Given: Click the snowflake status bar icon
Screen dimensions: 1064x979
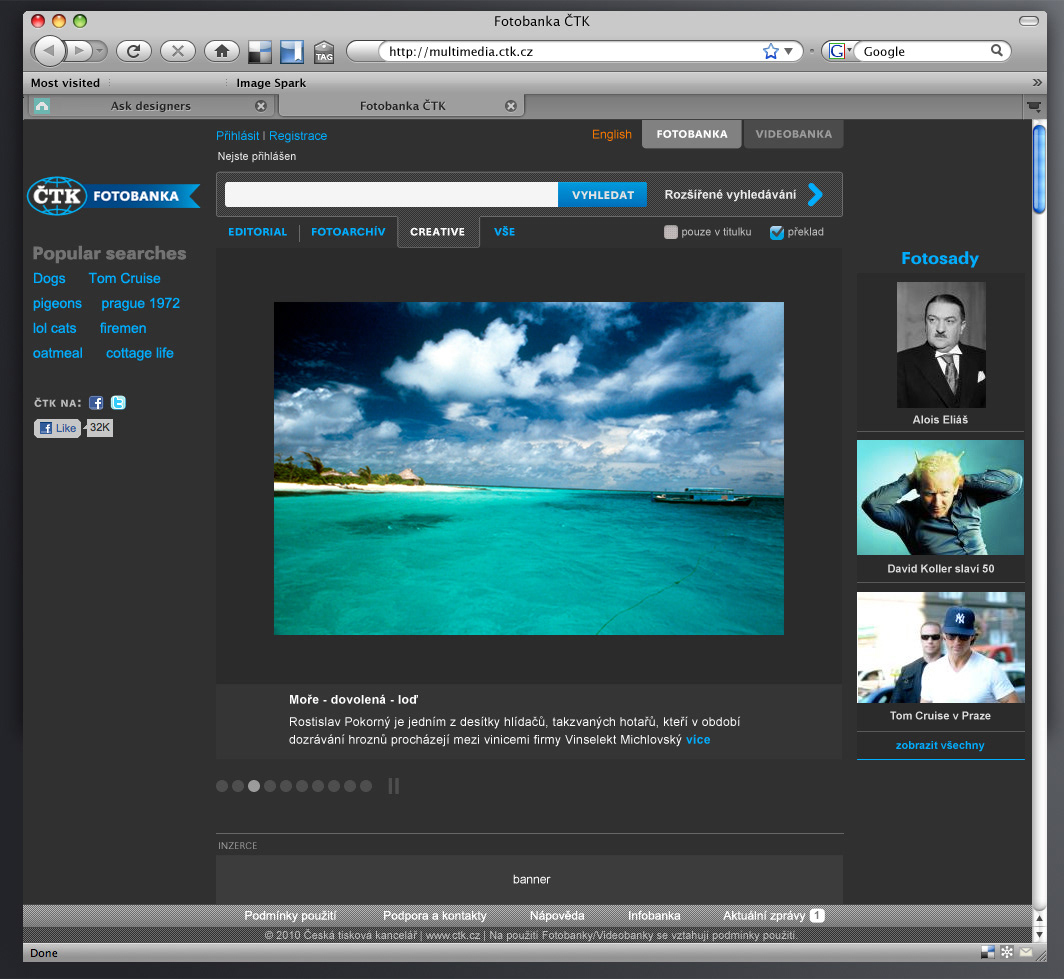Looking at the screenshot, I should (x=1007, y=953).
